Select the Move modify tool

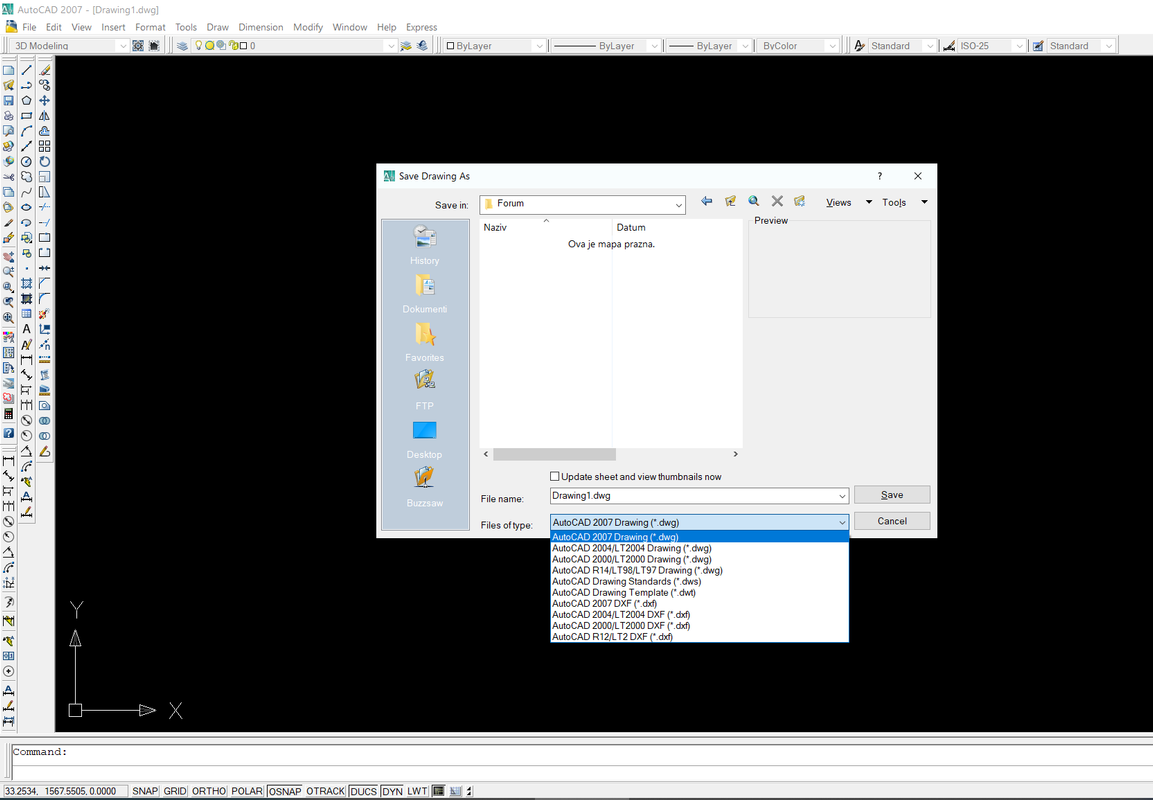[45, 100]
